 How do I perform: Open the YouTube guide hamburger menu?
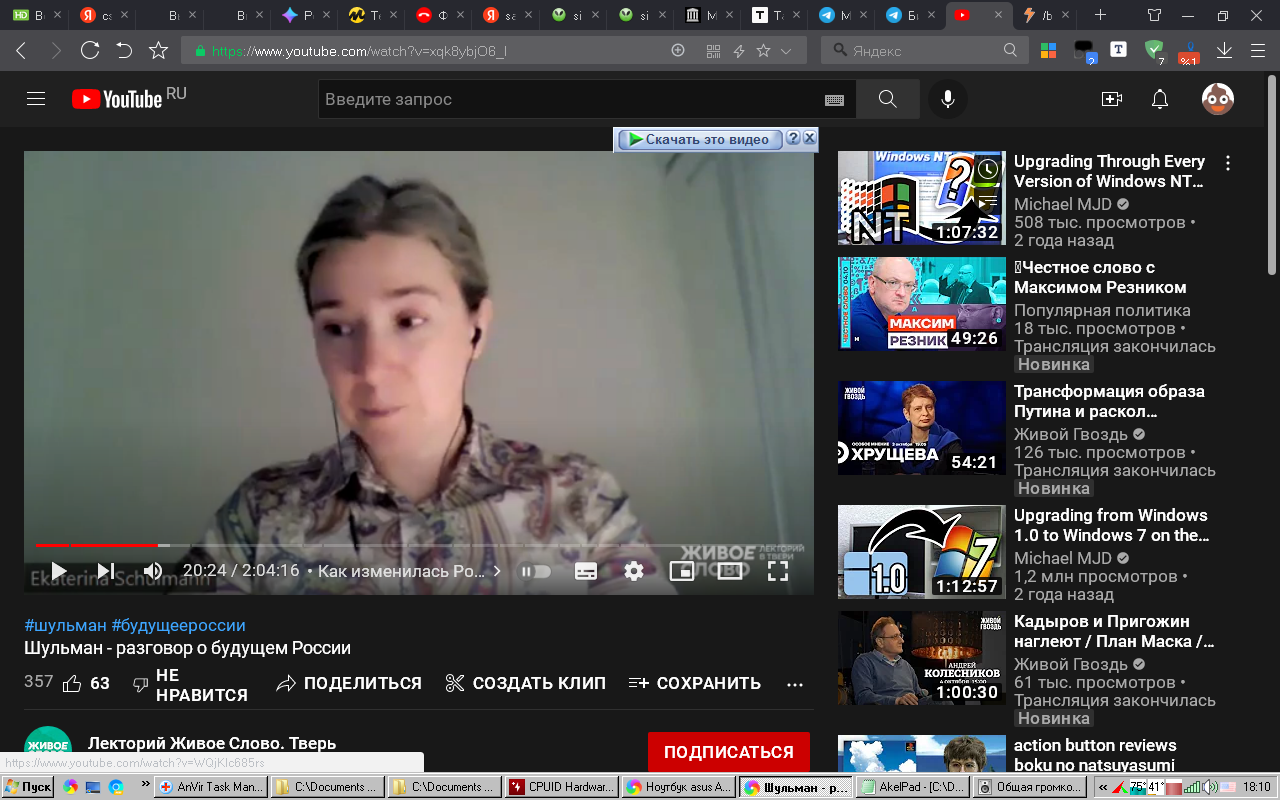[x=36, y=99]
